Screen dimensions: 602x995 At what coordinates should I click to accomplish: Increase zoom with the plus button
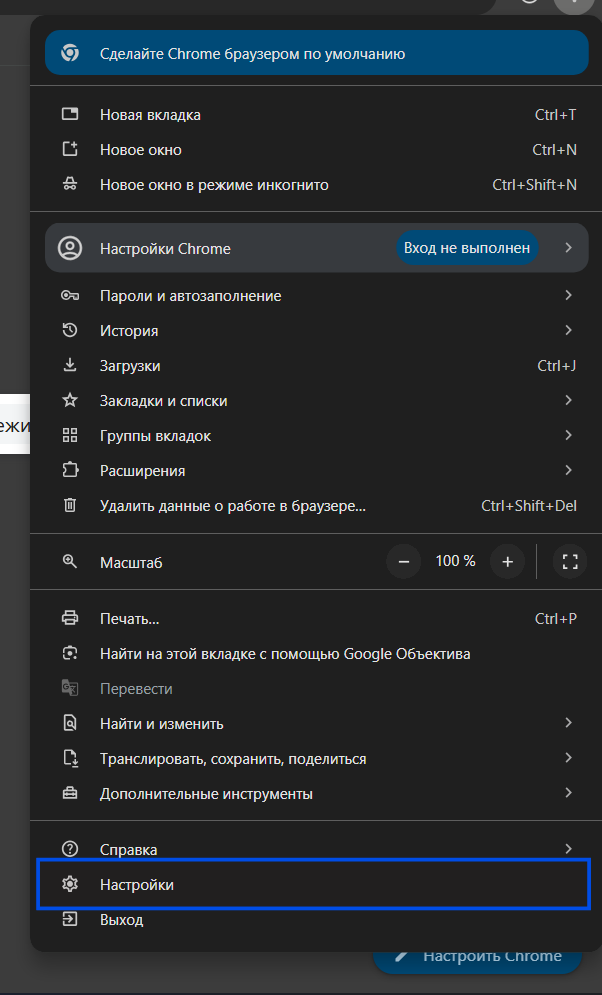[508, 562]
